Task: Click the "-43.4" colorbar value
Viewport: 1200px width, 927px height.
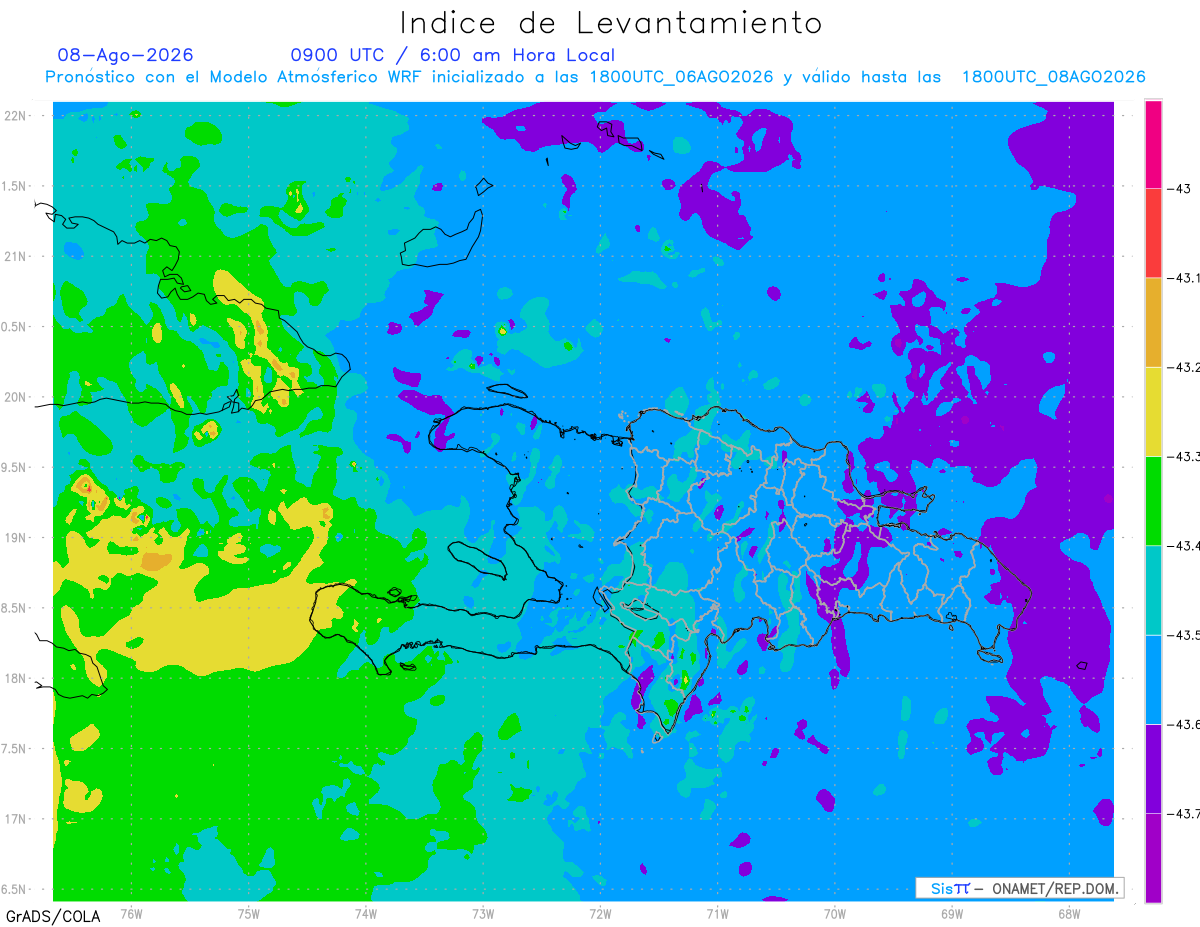Action: coord(1183,545)
